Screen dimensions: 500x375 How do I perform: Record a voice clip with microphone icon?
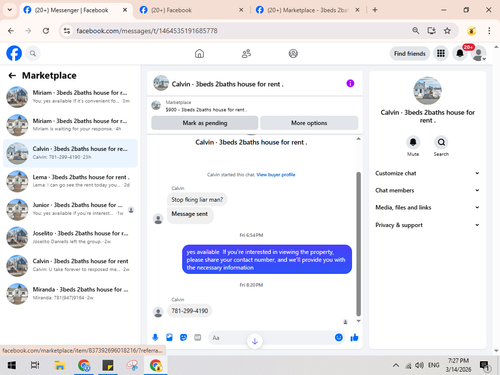(x=155, y=337)
